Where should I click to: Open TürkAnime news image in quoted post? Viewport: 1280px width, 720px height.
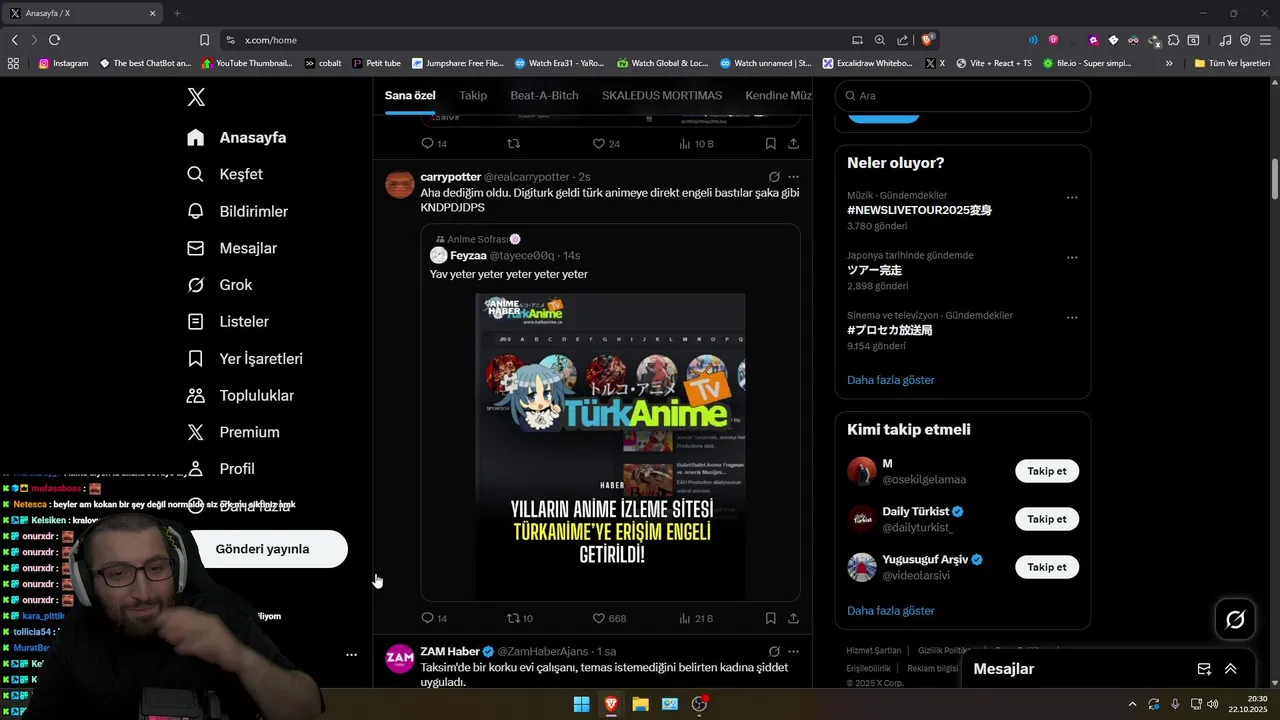coord(610,446)
